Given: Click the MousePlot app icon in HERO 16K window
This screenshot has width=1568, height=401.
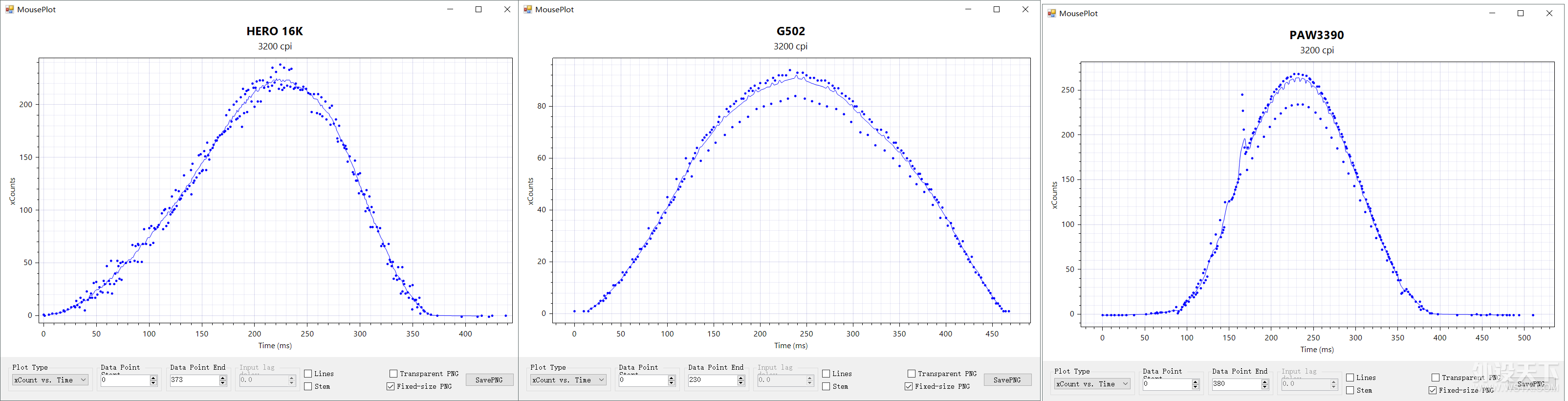Looking at the screenshot, I should 10,9.
